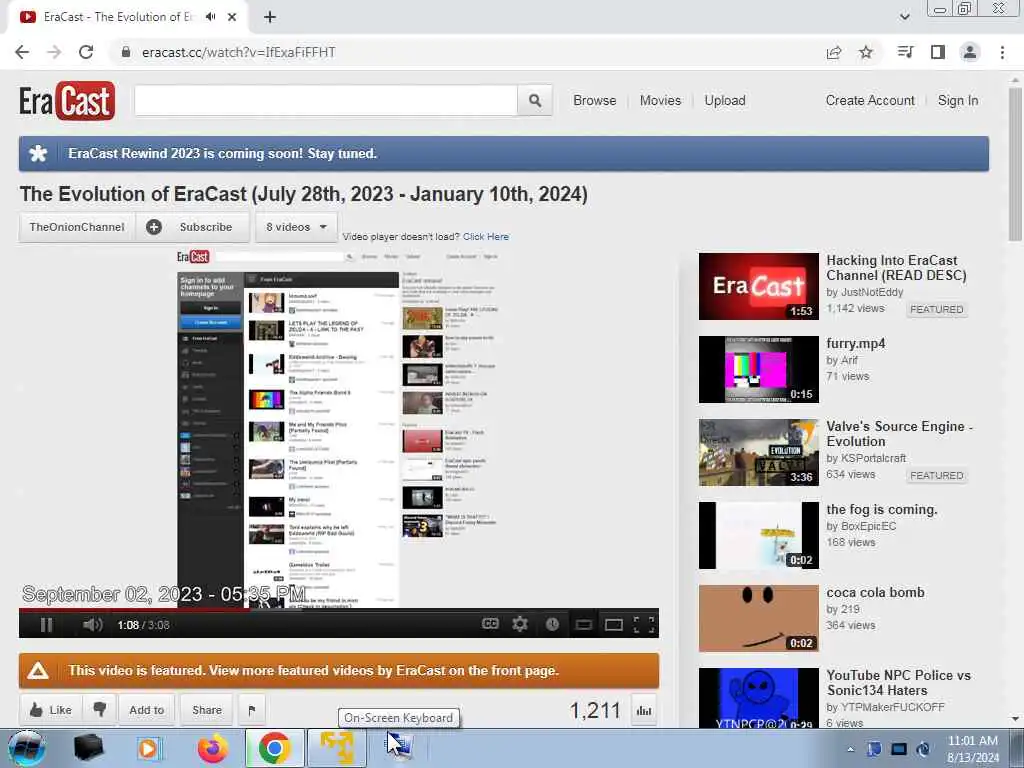The width and height of the screenshot is (1024, 768).
Task: Open tab search chevron
Action: tap(904, 17)
